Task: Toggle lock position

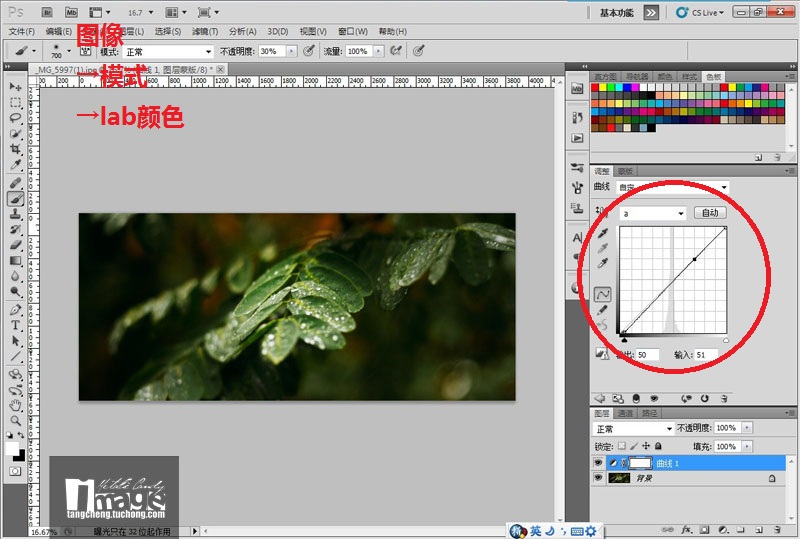Action: pyautogui.click(x=646, y=446)
